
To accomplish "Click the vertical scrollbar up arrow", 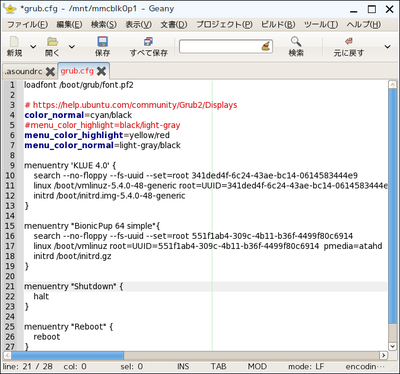I will [393, 85].
